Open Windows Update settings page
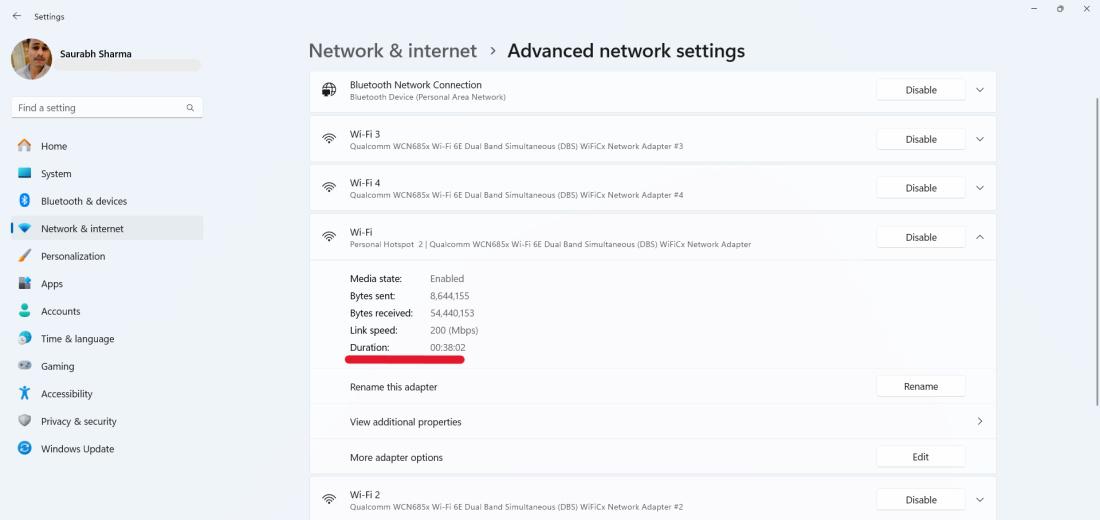The width and height of the screenshot is (1100, 520). point(77,449)
